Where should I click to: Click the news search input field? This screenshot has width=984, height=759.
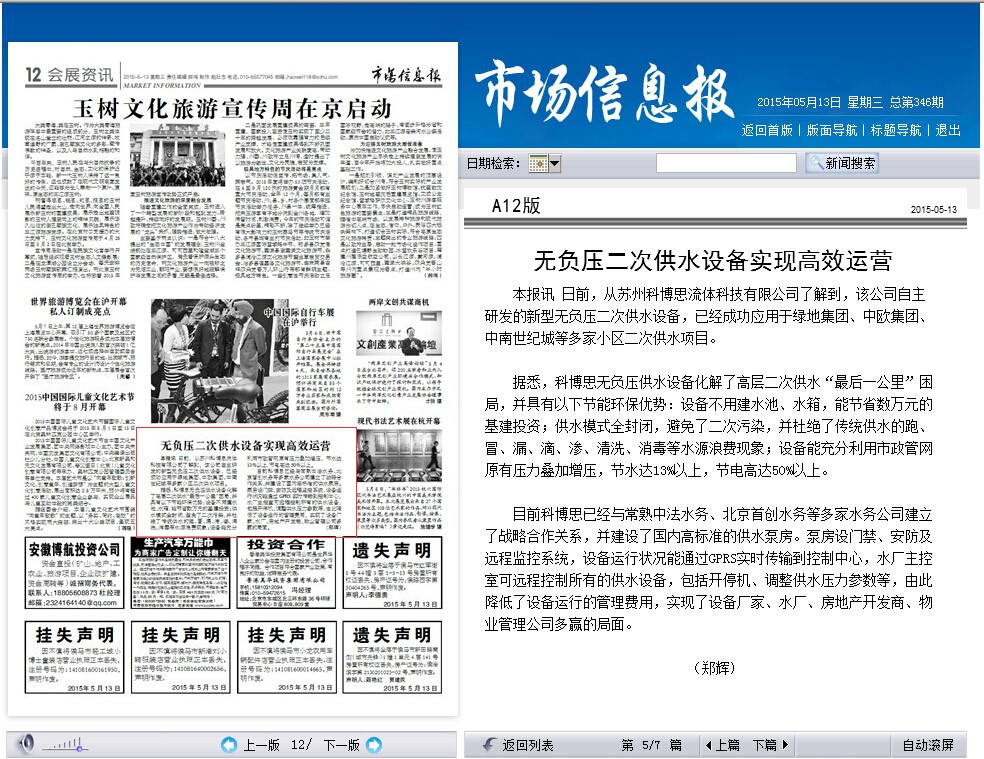(x=726, y=163)
